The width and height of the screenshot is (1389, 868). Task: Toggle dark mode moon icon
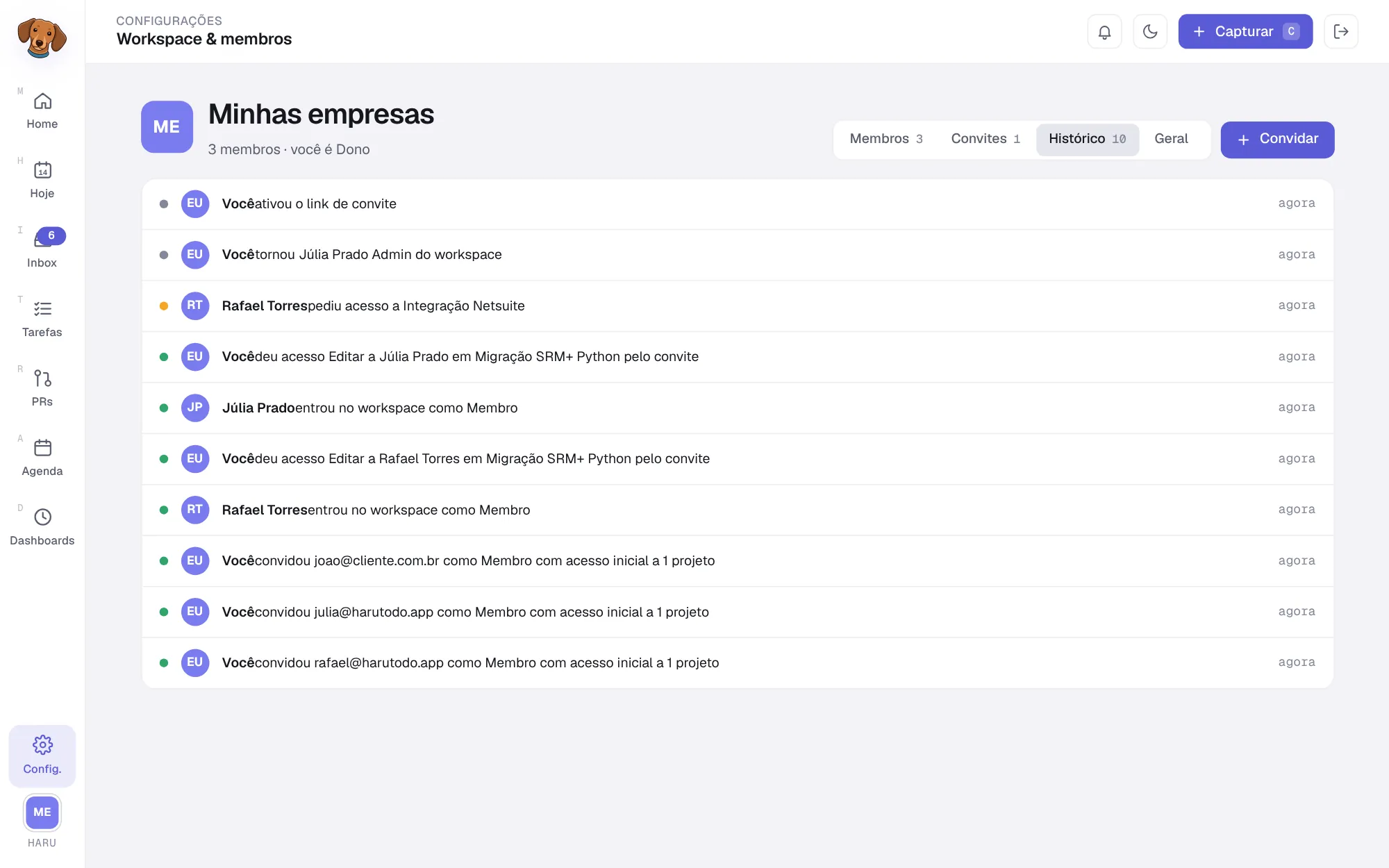click(1150, 32)
